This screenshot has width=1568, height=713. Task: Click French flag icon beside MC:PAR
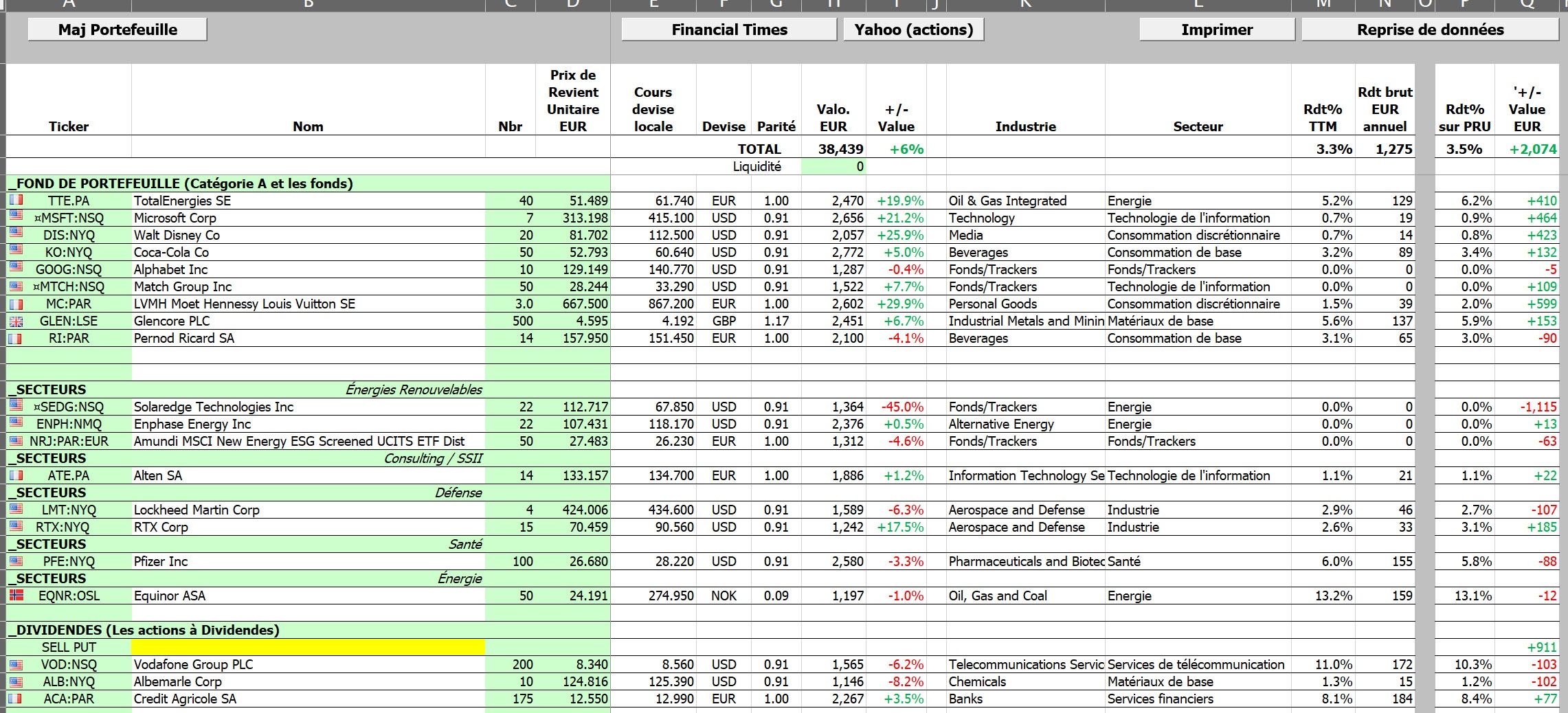[x=16, y=304]
